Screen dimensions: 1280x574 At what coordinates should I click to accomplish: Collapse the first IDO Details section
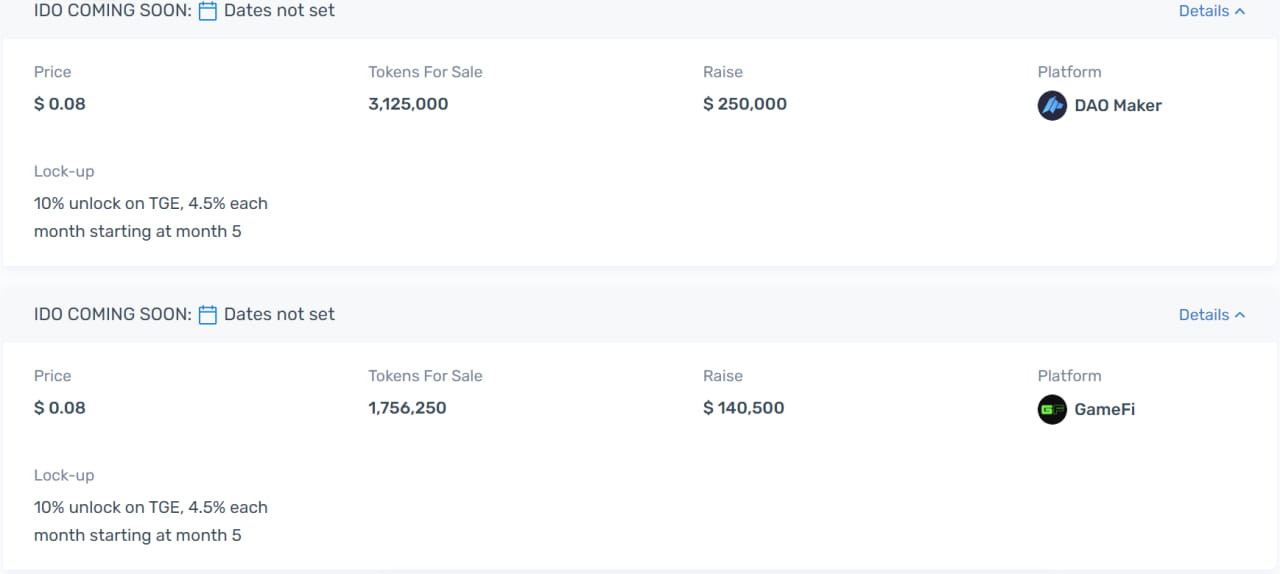click(x=1212, y=11)
